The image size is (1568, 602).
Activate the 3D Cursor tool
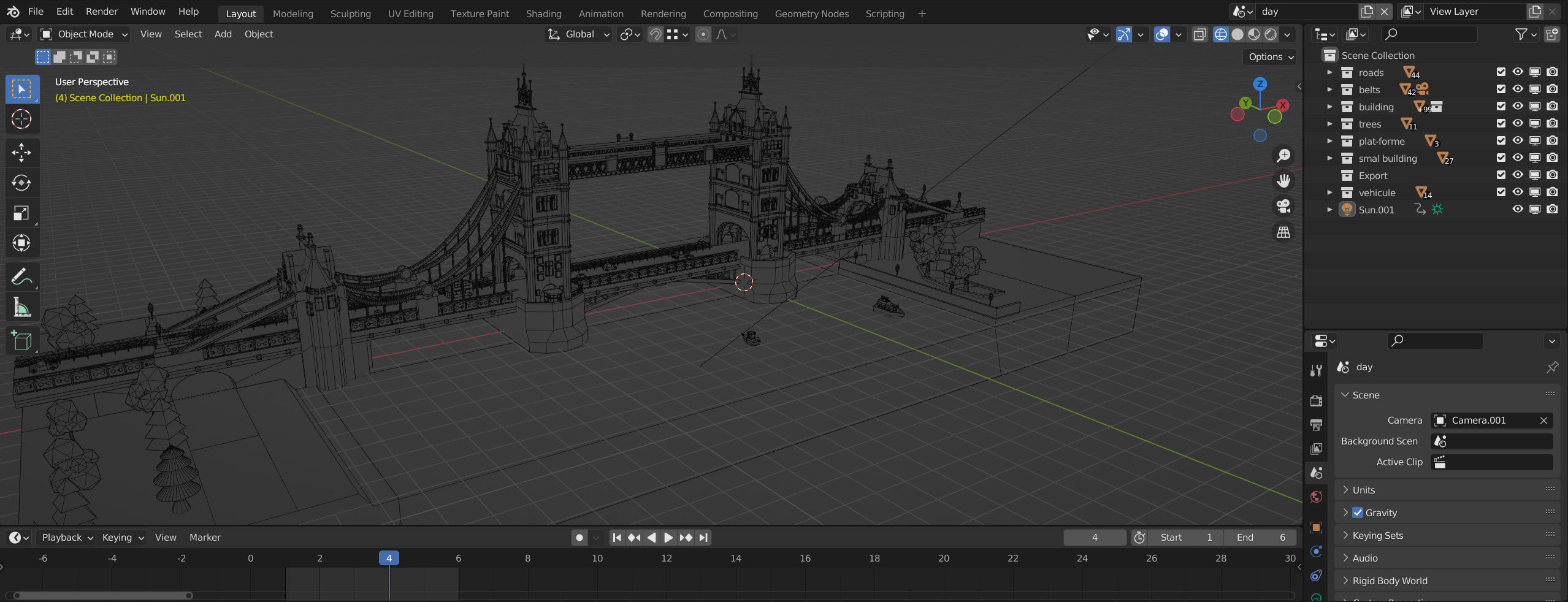coord(22,119)
